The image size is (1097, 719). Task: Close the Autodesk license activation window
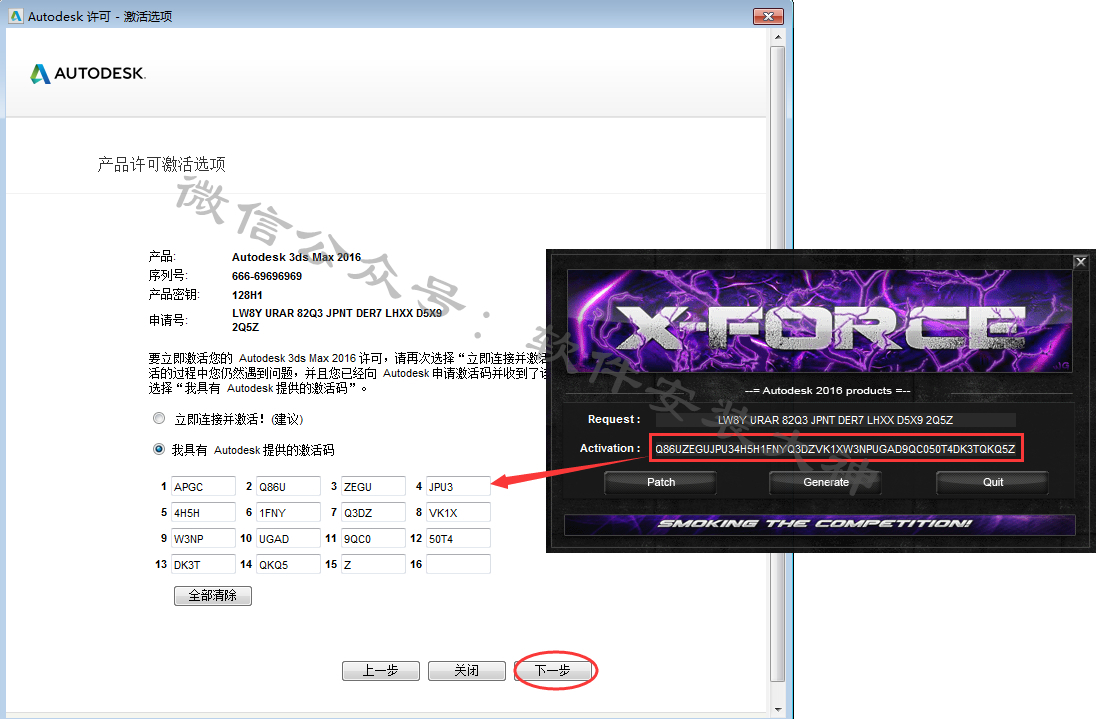click(768, 15)
